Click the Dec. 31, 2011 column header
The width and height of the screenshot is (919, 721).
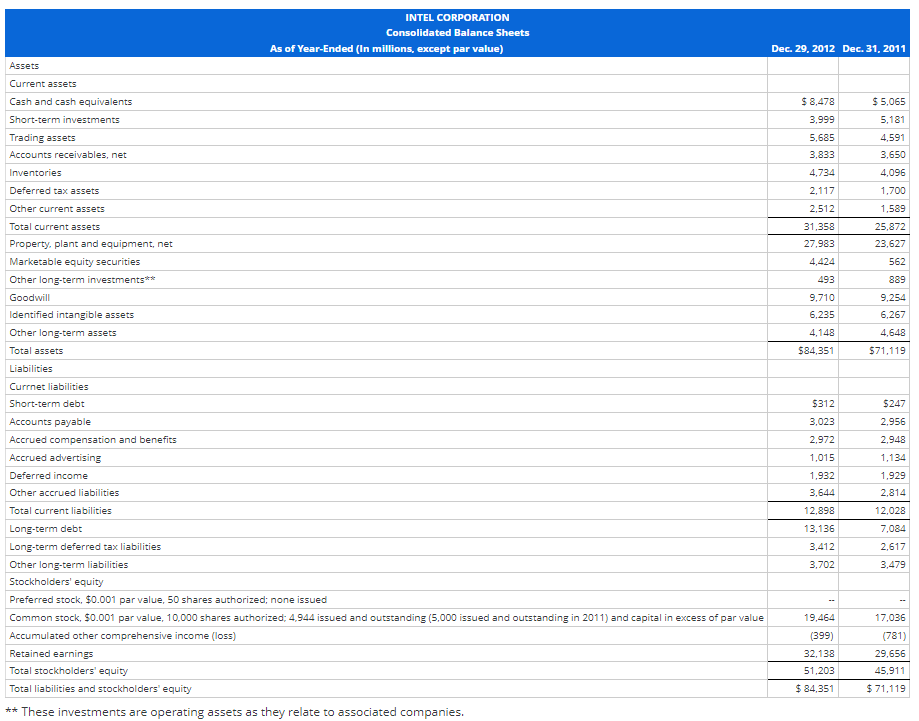point(875,47)
